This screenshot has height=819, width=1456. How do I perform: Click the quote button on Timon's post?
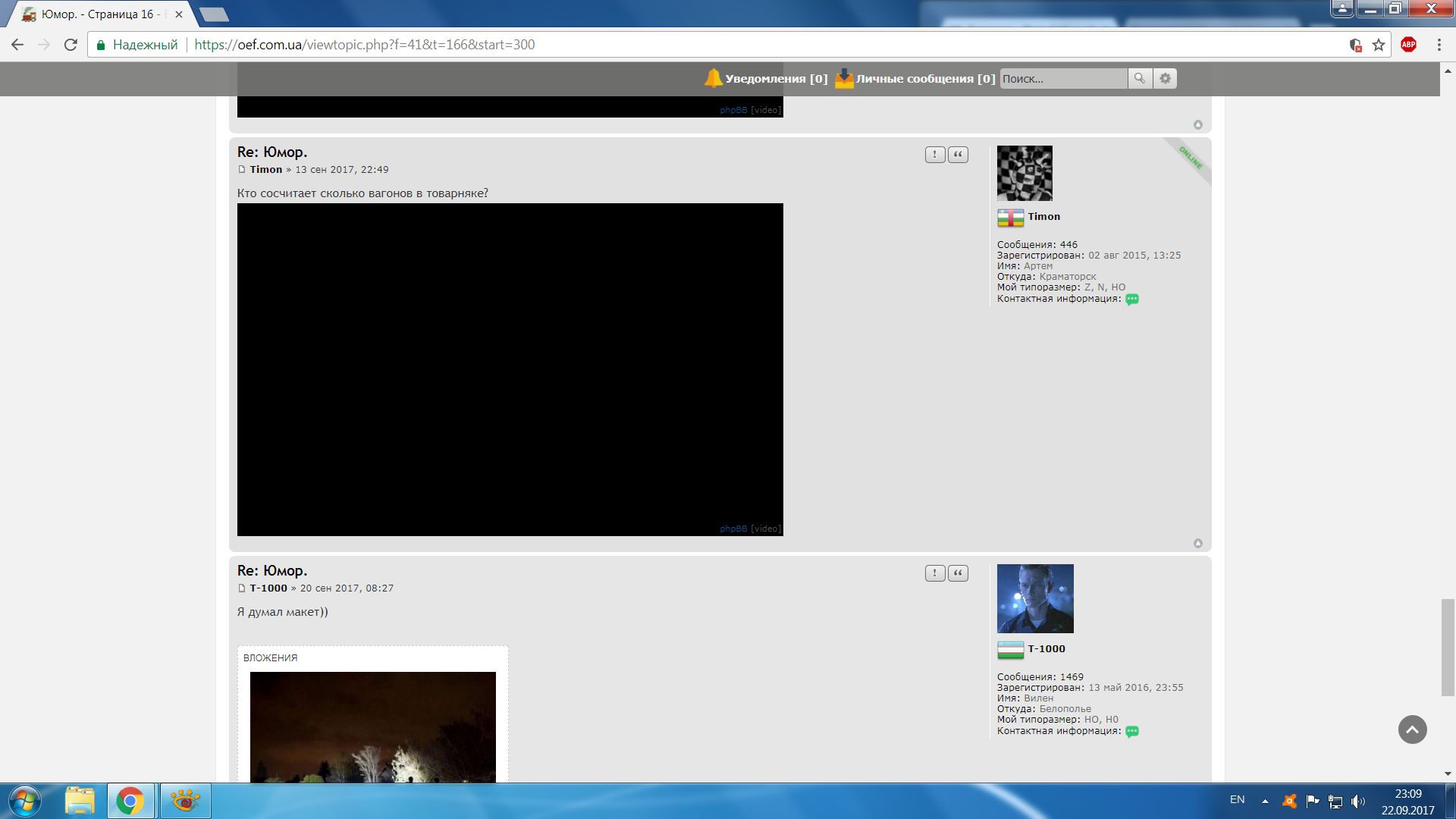(958, 155)
